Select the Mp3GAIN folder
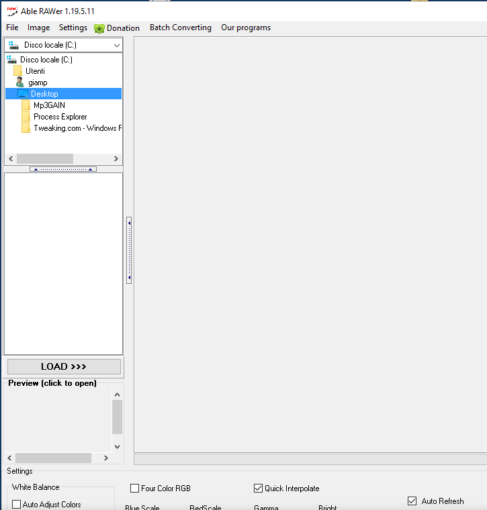 (49, 105)
